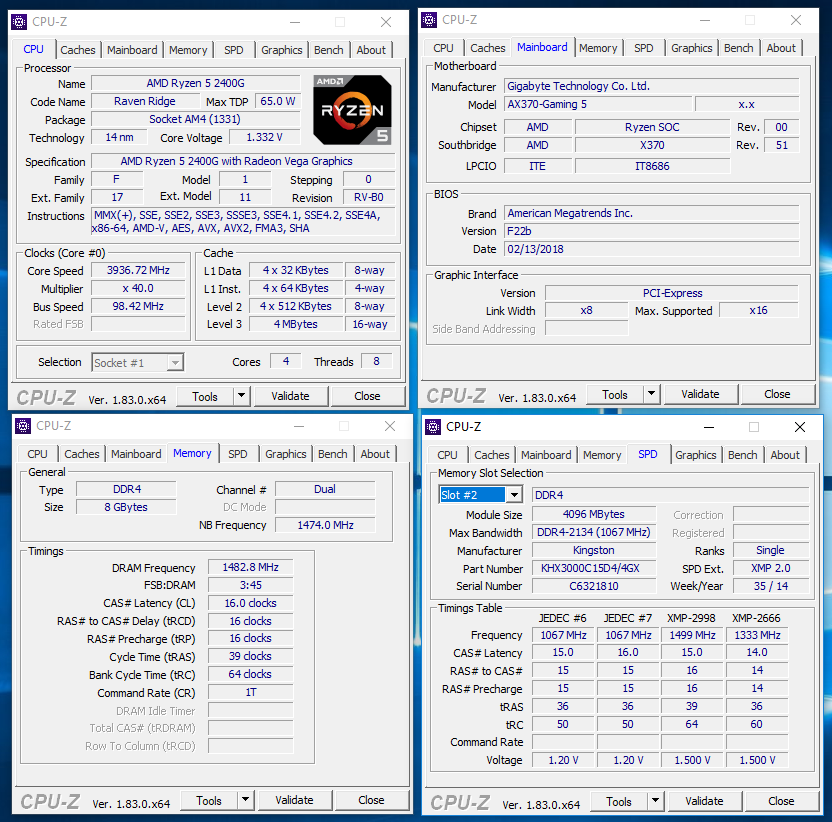Click CPU-Z app icon in CPU window title bar

point(19,22)
